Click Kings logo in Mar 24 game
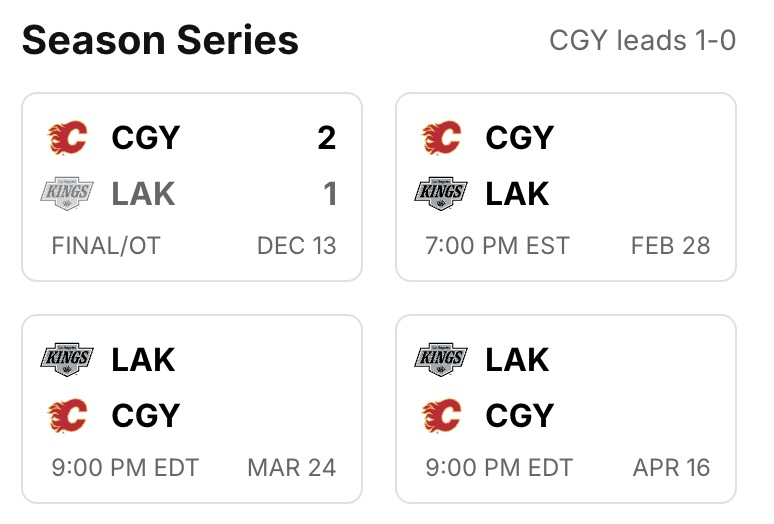The width and height of the screenshot is (774, 524). point(67,359)
